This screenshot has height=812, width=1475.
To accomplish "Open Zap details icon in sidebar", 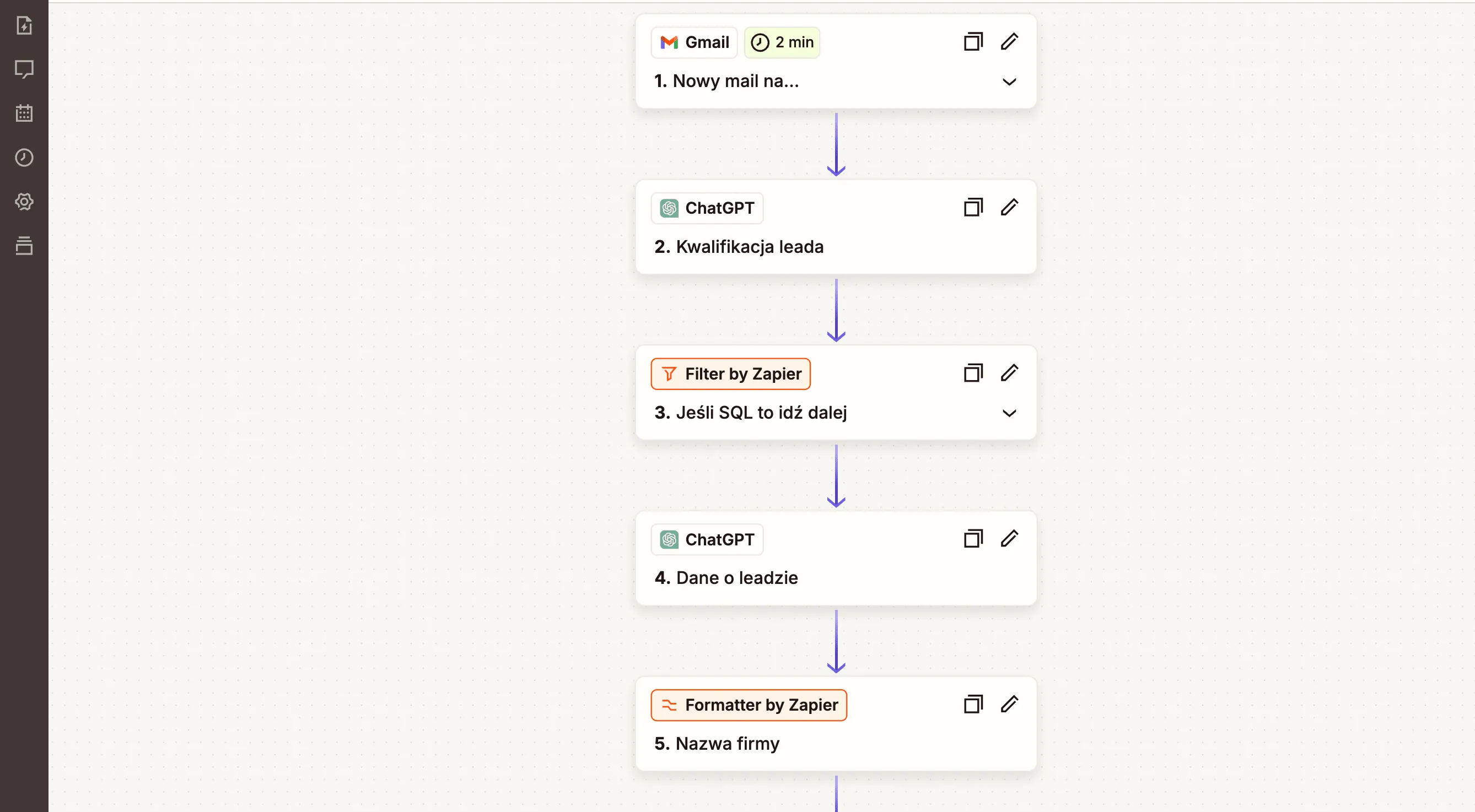I will [24, 25].
